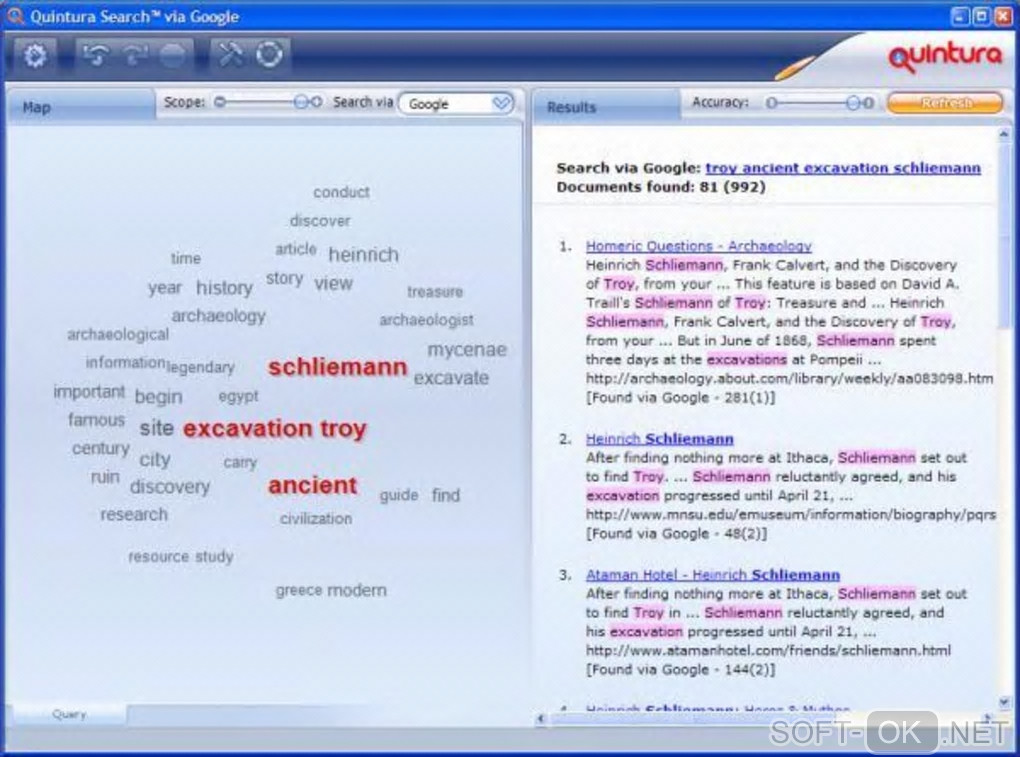Click the word 'archaeological' in the map
1020x757 pixels.
[118, 335]
